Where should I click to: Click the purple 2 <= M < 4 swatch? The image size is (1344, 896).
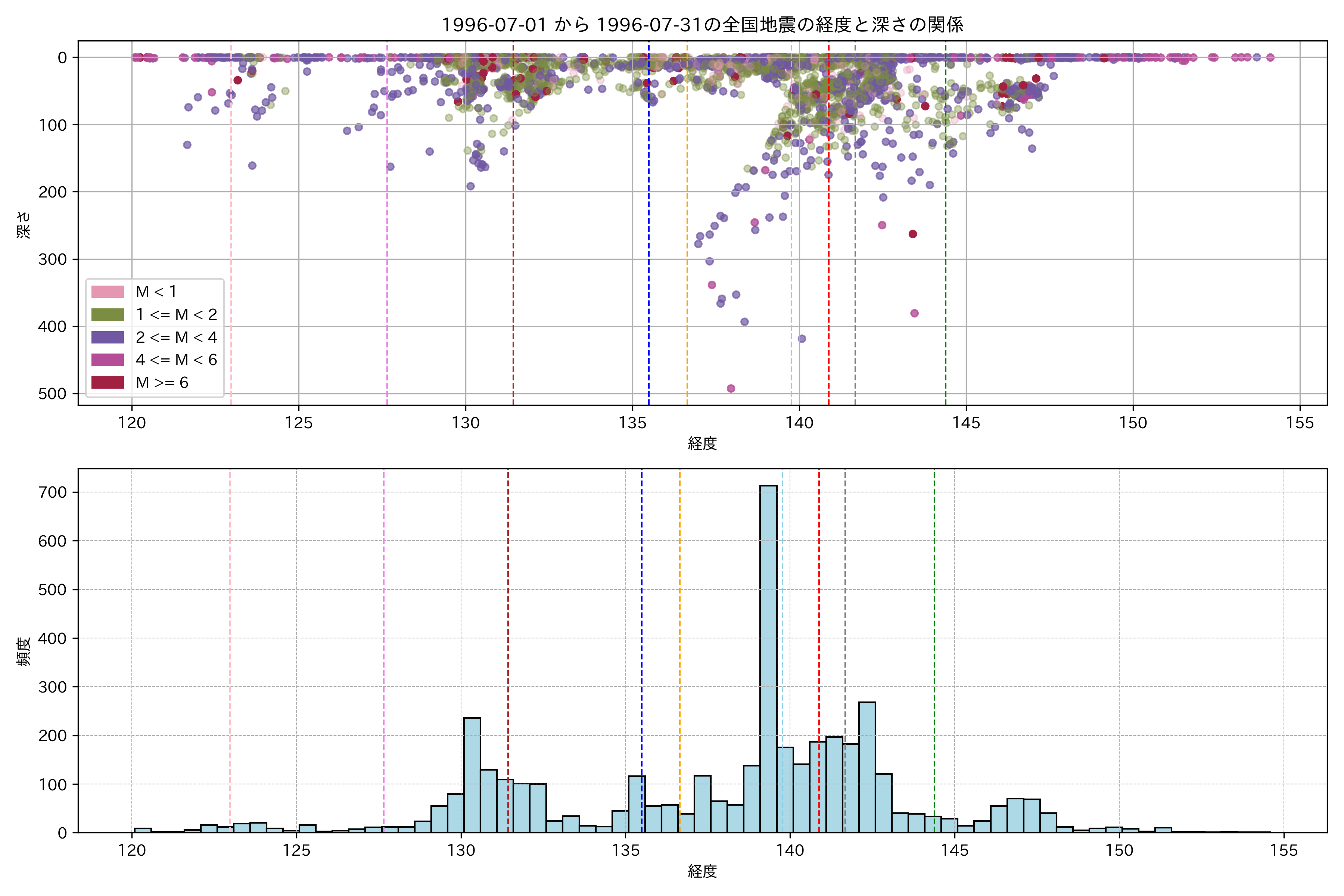pyautogui.click(x=108, y=337)
